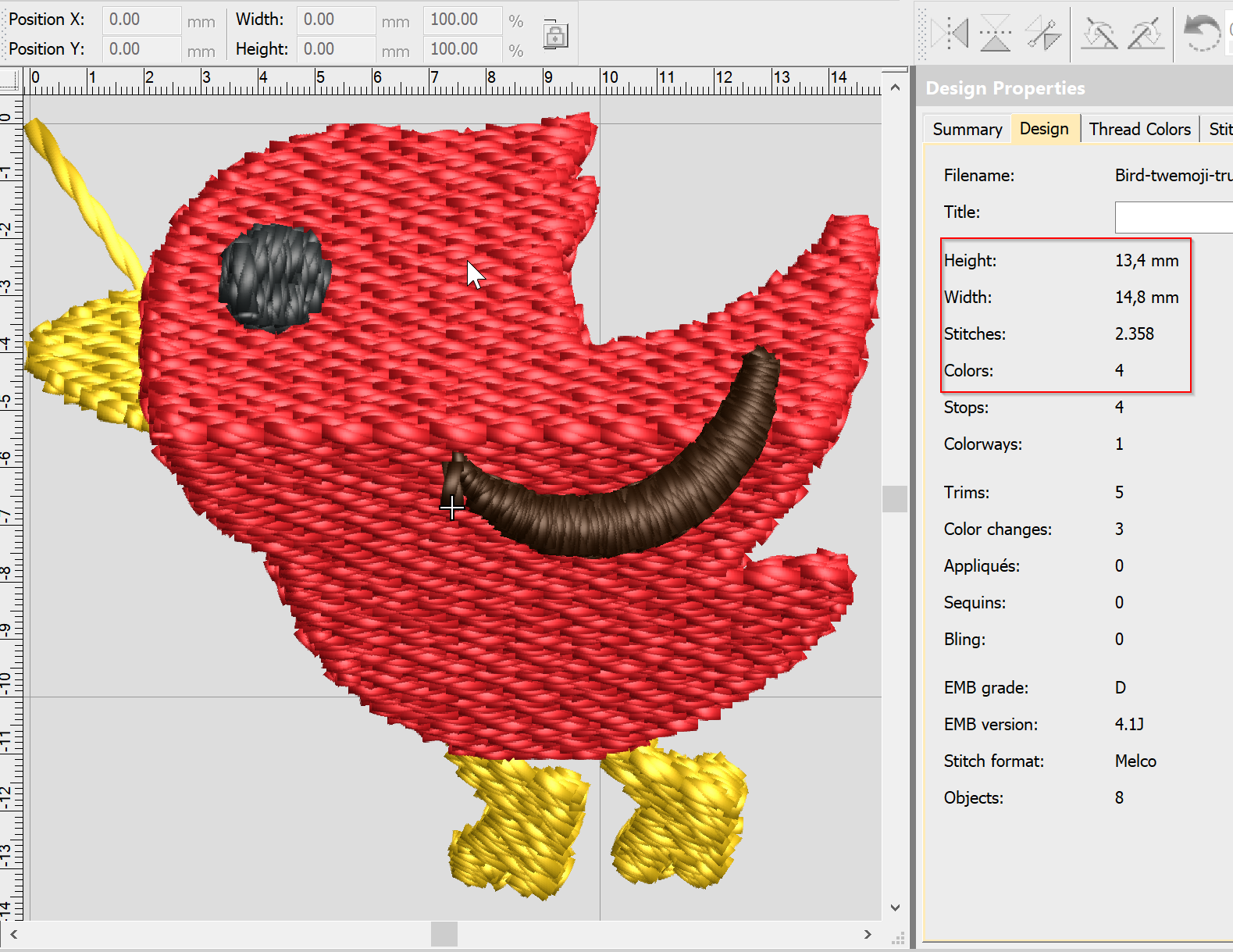Click the ruler origin corner box

pos(9,79)
